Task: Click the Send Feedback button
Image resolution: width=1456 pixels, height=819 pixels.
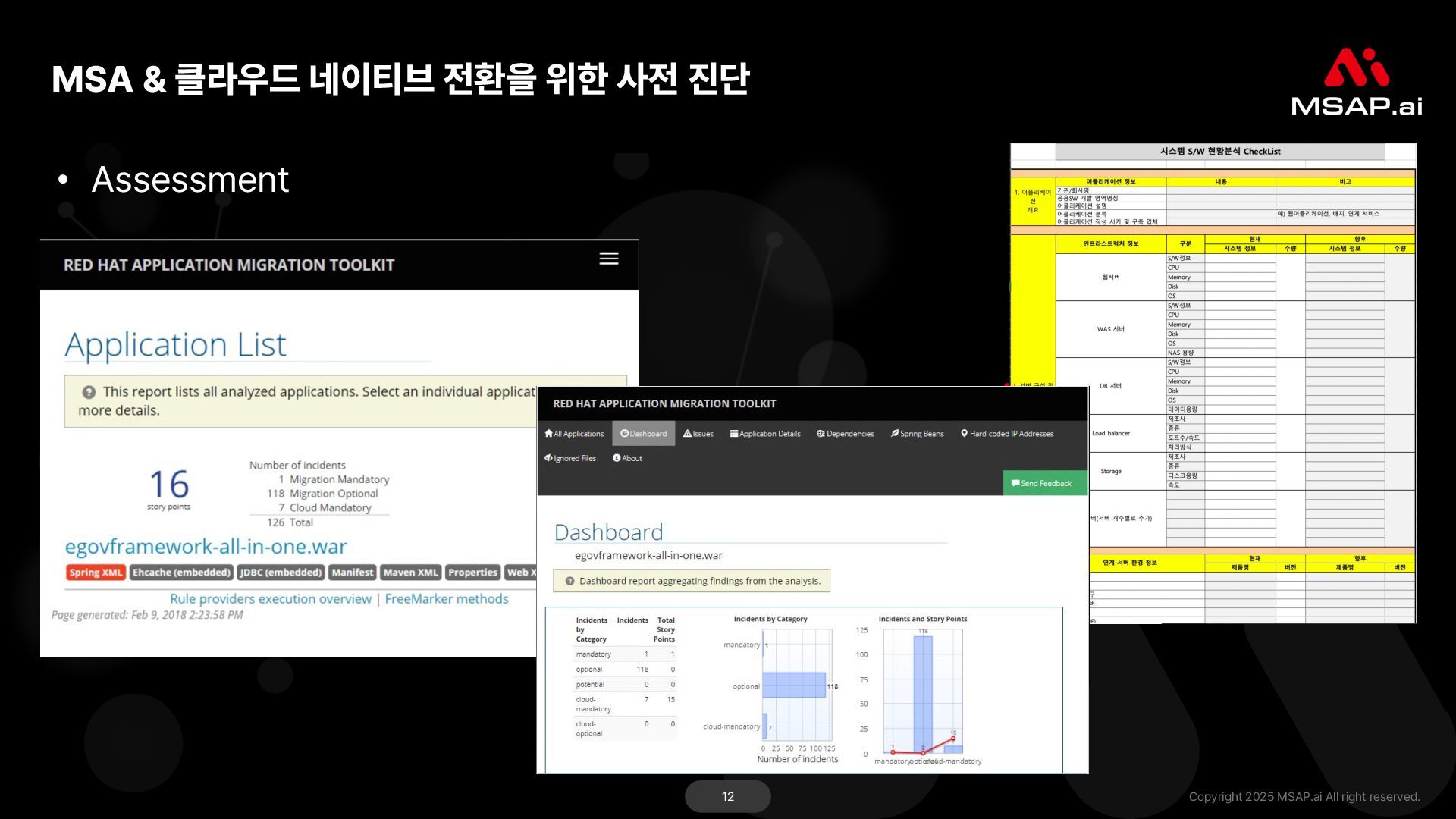Action: point(1045,483)
